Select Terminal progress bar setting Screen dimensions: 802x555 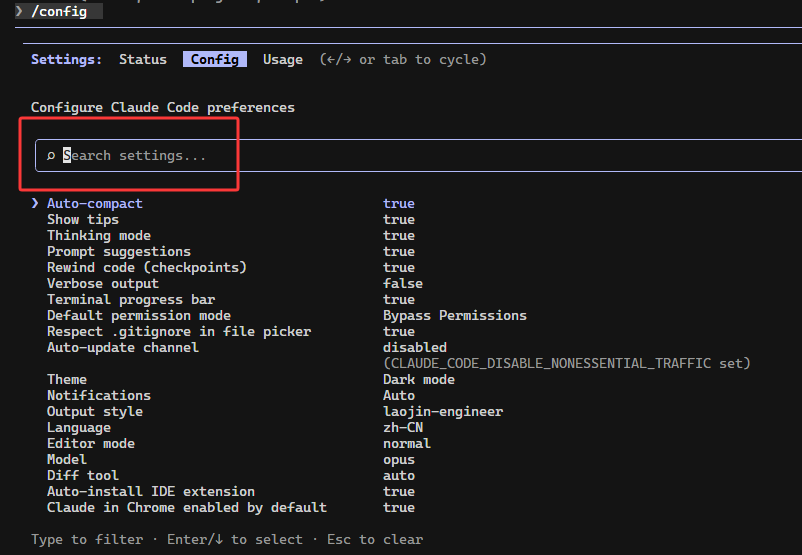(x=131, y=299)
